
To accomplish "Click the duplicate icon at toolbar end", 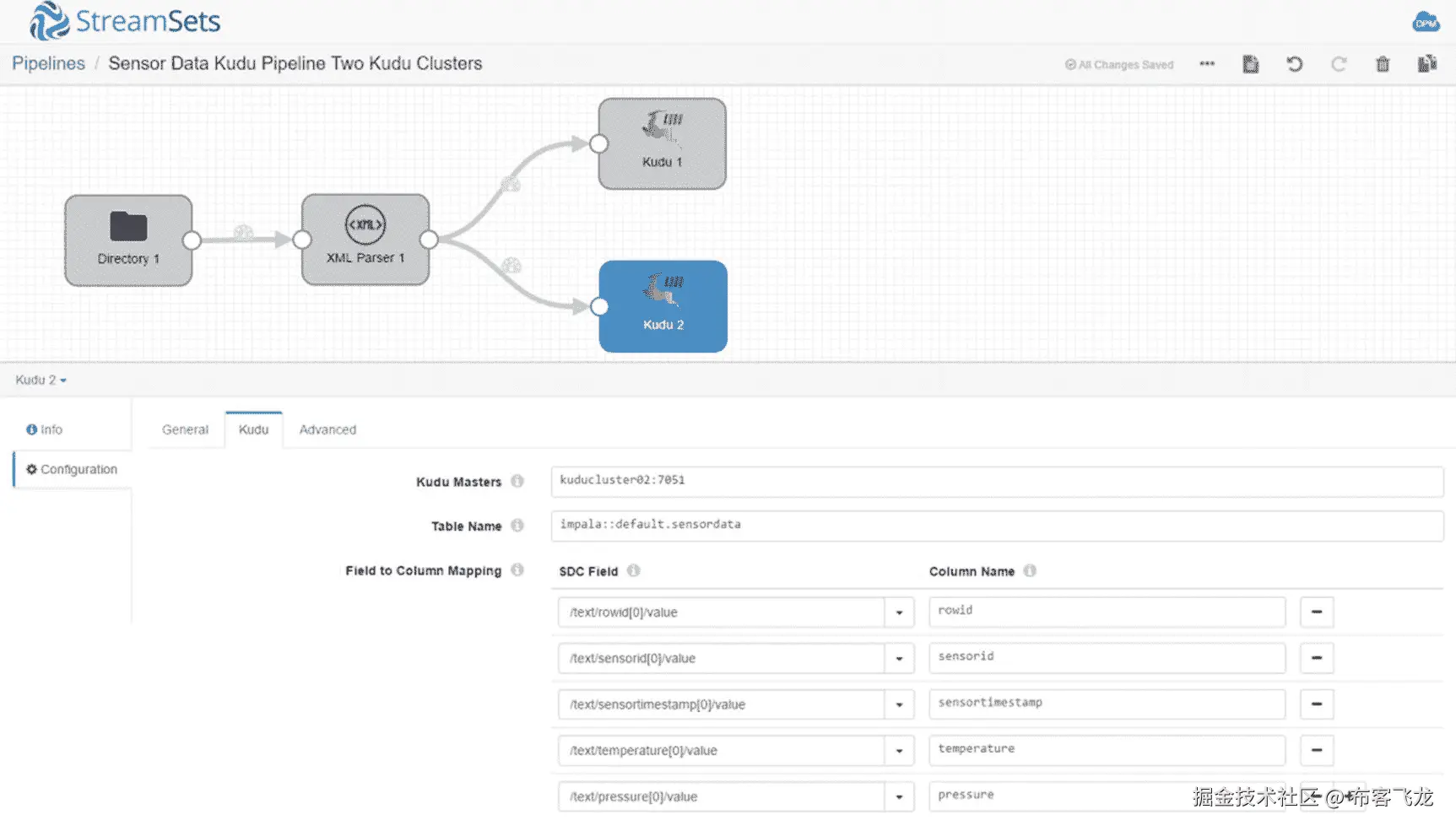I will tap(1427, 64).
